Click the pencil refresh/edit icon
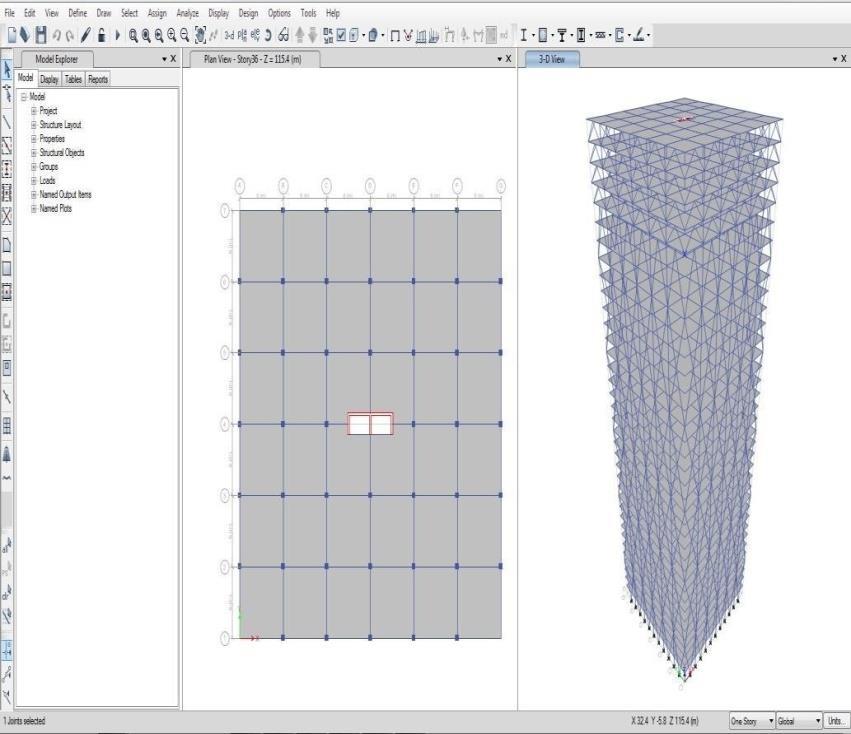Image resolution: width=851 pixels, height=734 pixels. (86, 35)
